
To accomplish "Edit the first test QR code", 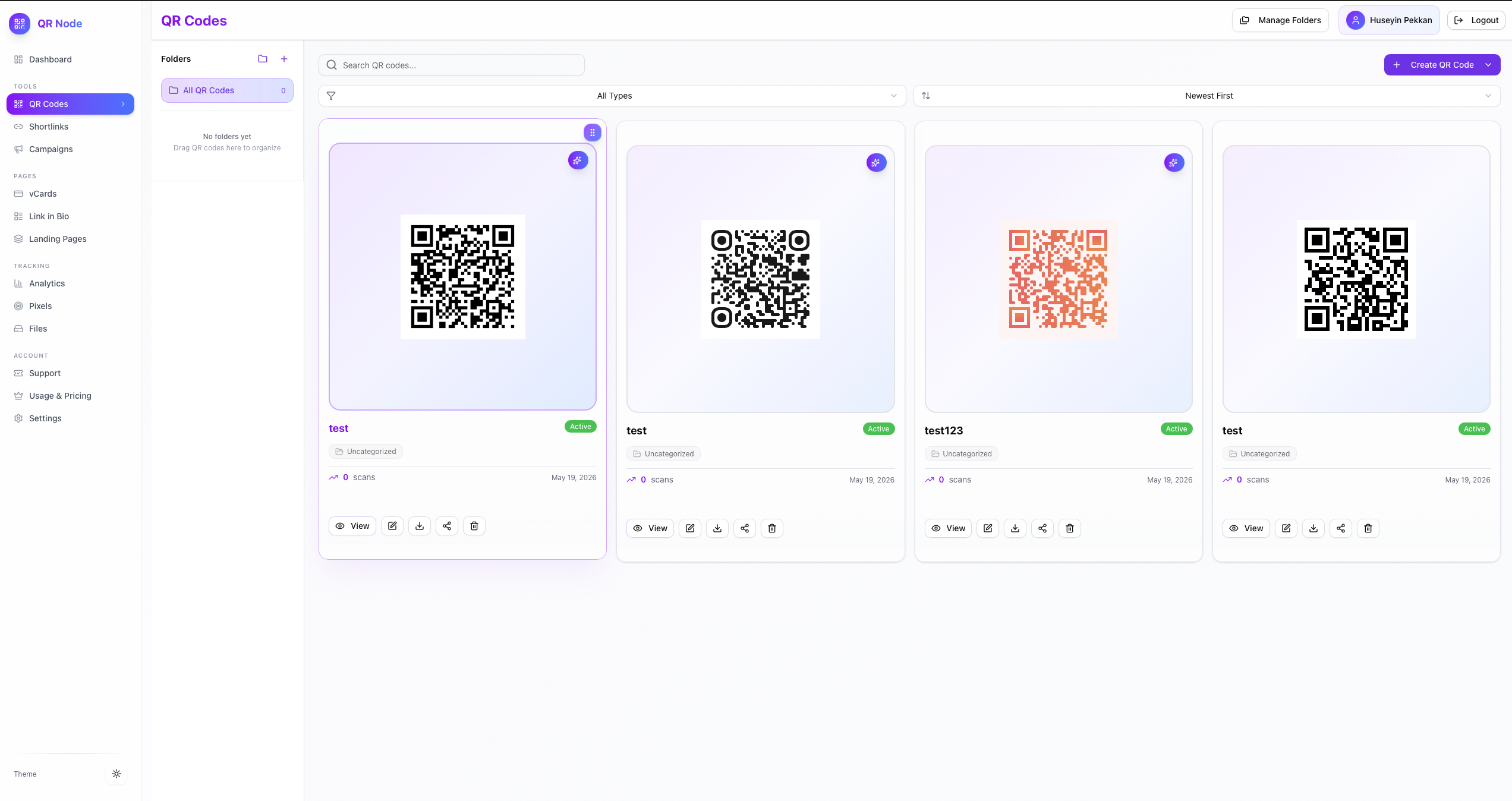I will tap(392, 526).
